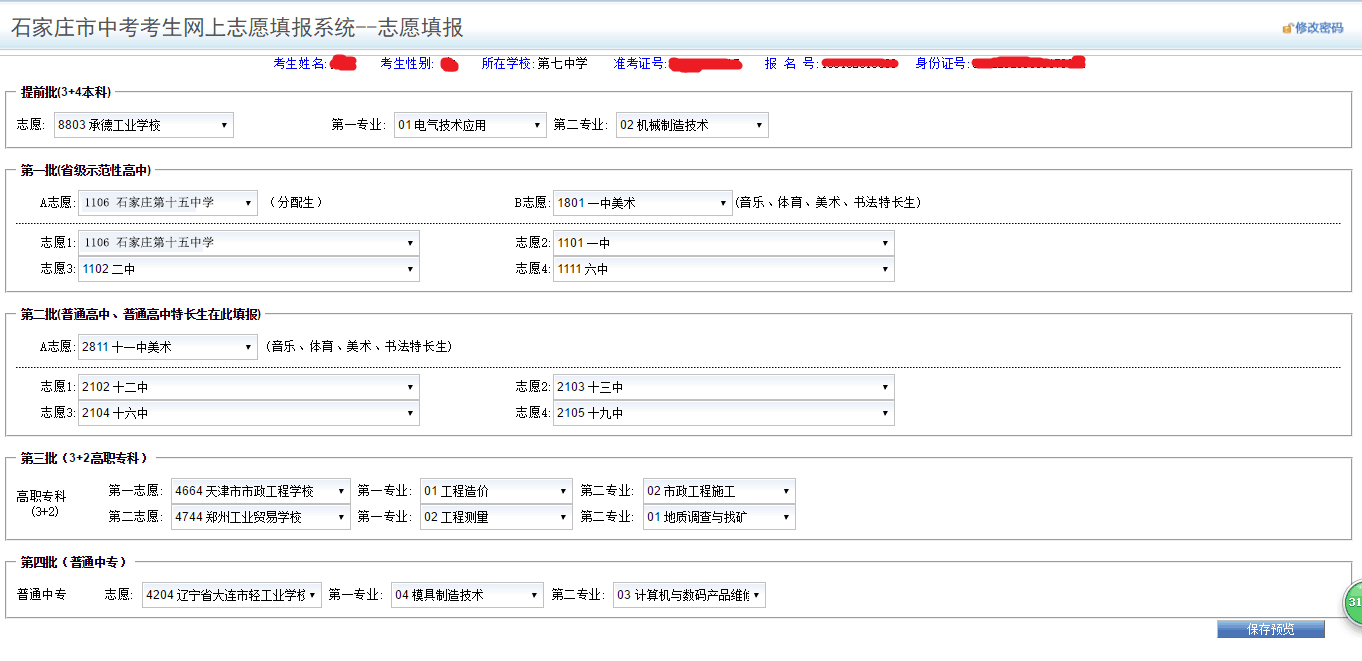Open the 04 模具制造技术 major dropdown

pyautogui.click(x=467, y=595)
